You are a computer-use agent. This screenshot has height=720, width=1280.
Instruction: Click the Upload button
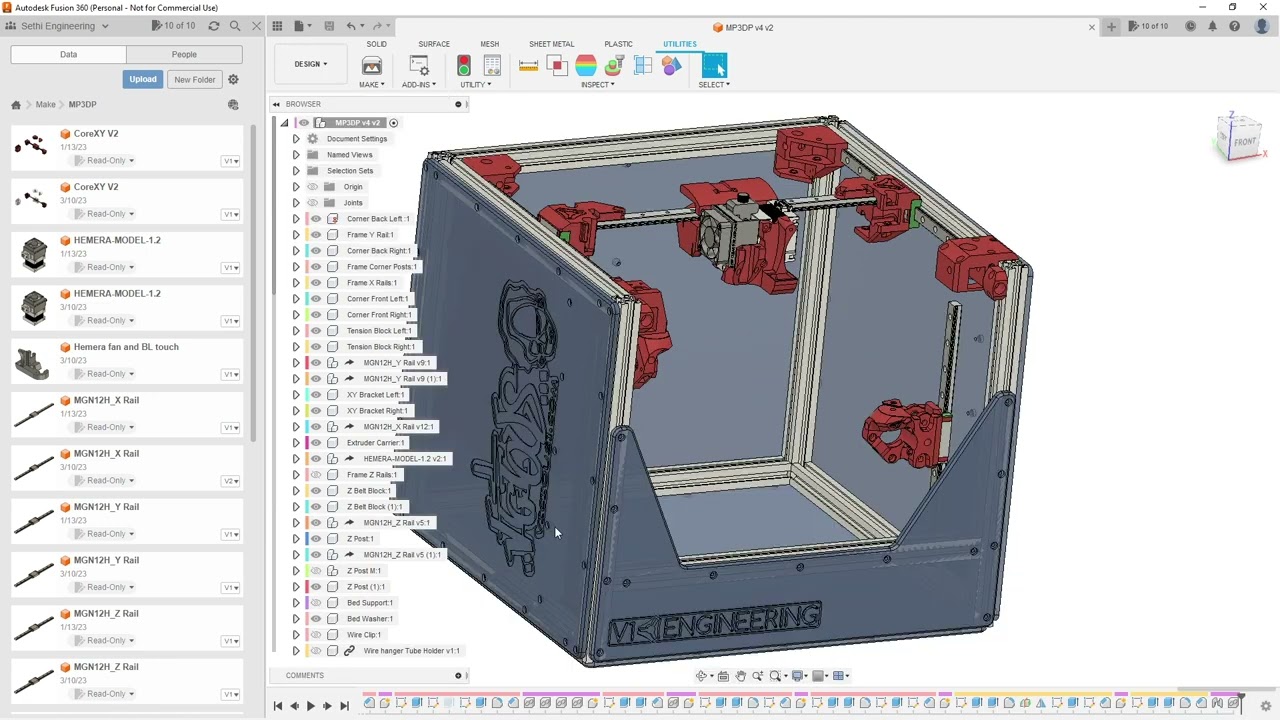coord(143,79)
